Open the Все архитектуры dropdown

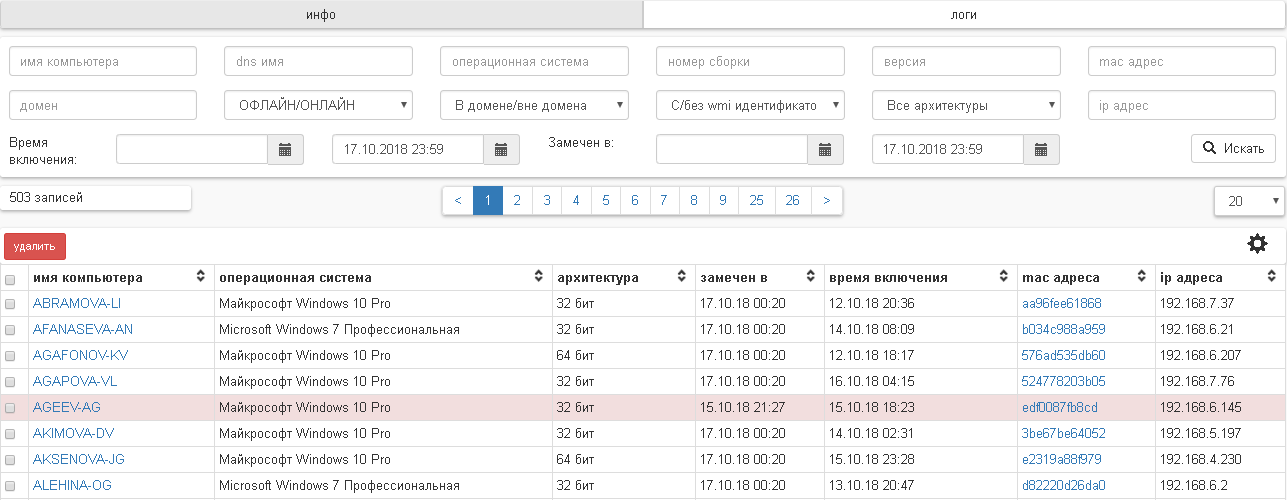966,105
